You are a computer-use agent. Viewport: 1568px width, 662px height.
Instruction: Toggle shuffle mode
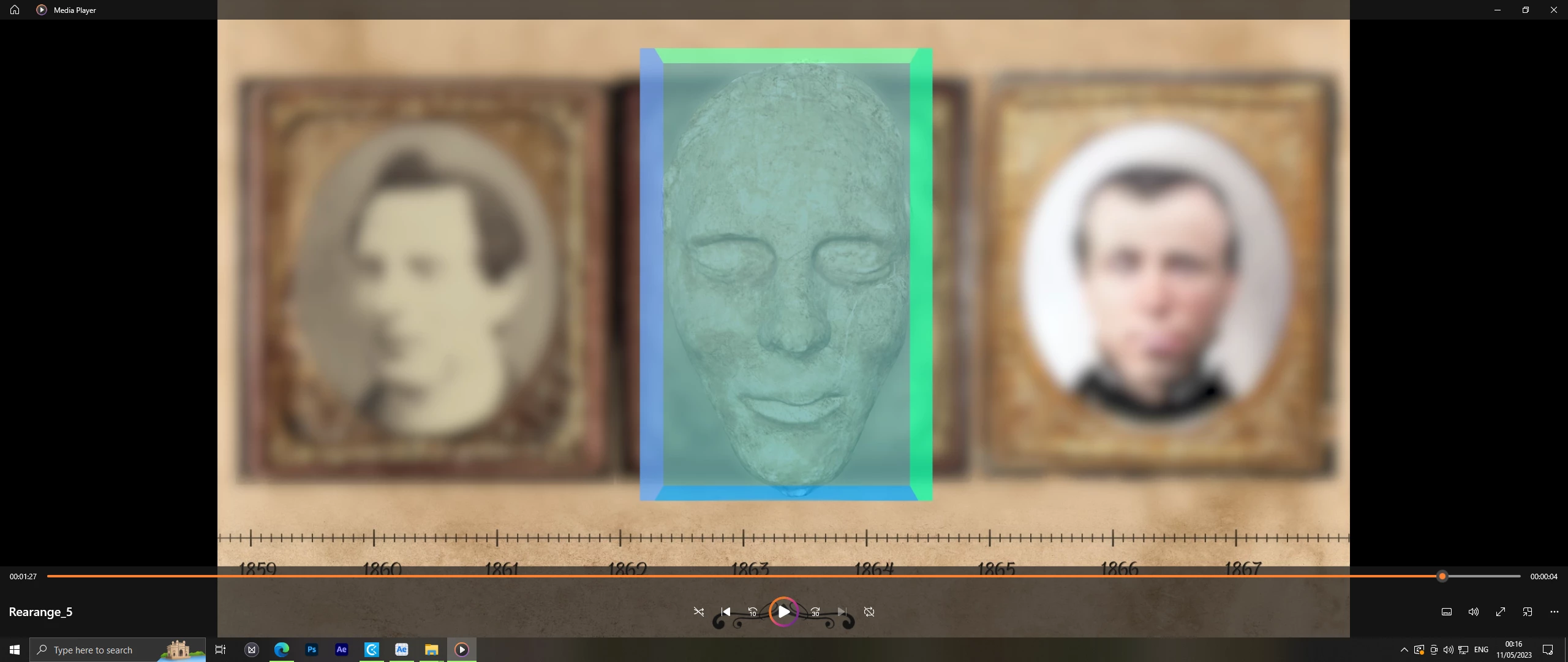[x=699, y=612]
